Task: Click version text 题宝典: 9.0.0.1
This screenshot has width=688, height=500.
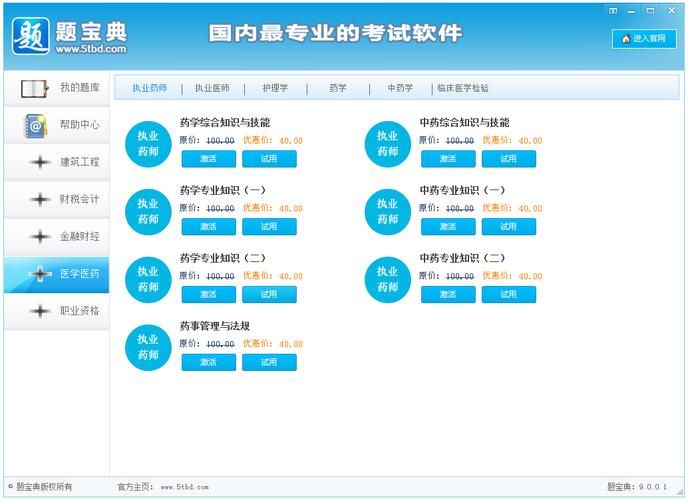Action: click(x=637, y=487)
